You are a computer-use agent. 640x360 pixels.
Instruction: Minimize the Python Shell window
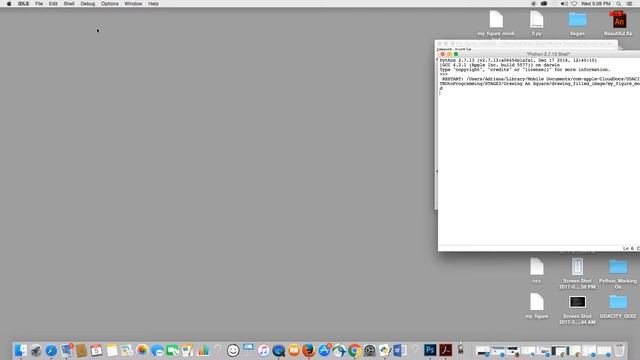[x=449, y=54]
